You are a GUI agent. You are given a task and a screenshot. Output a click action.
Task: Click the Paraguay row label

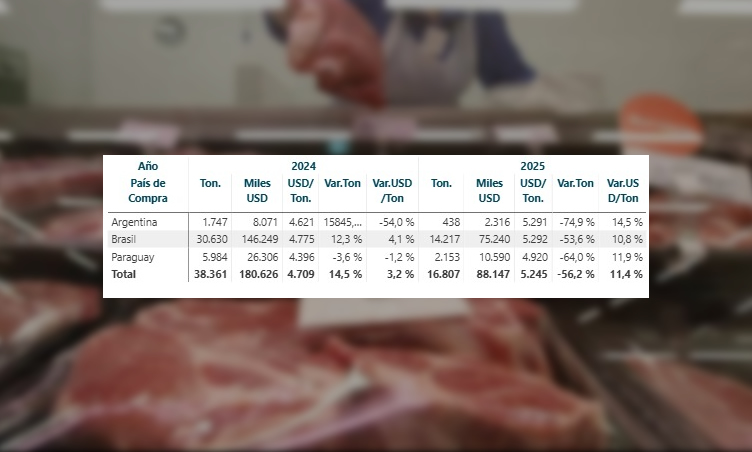click(x=133, y=257)
